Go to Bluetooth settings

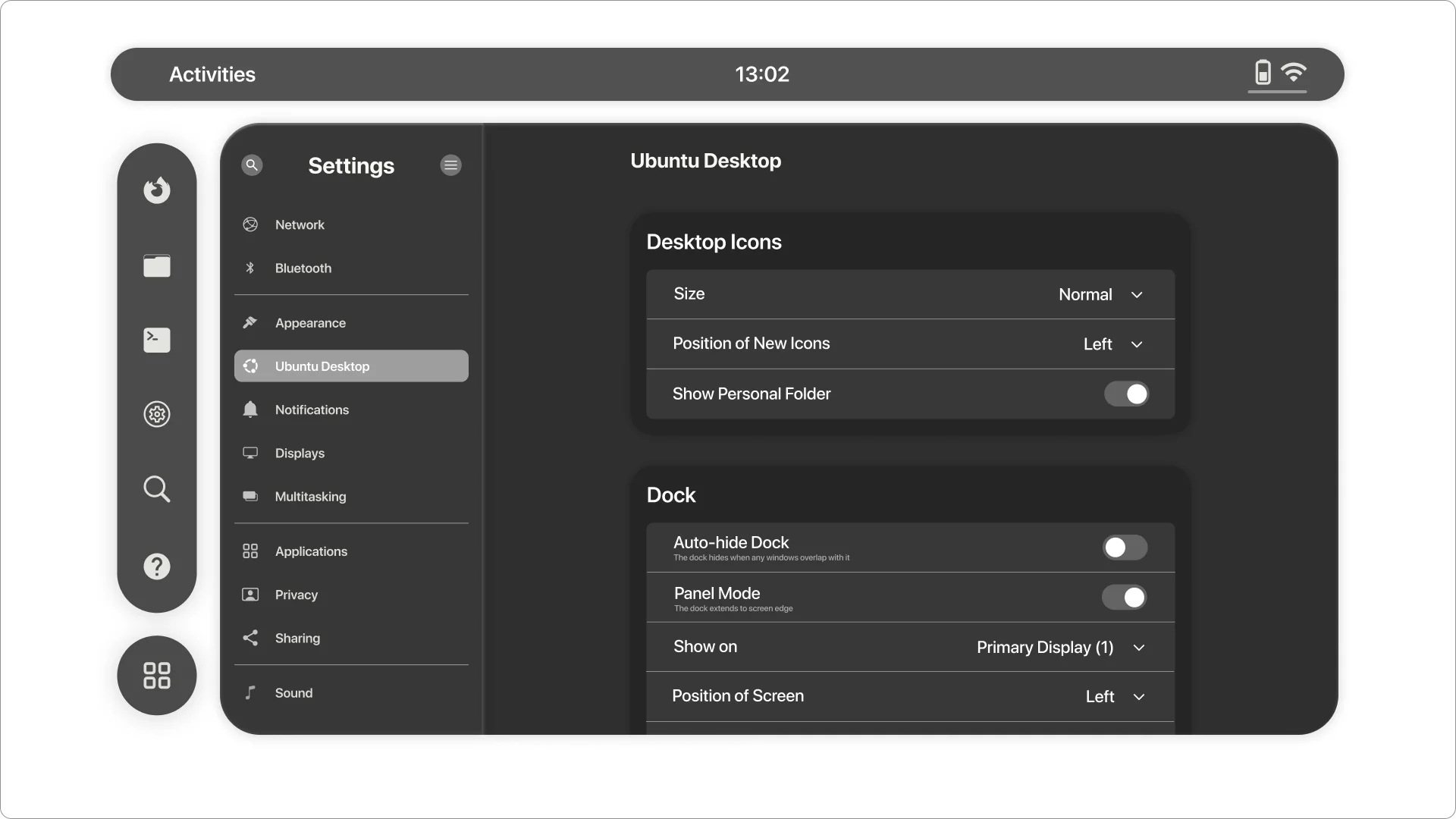(x=351, y=268)
